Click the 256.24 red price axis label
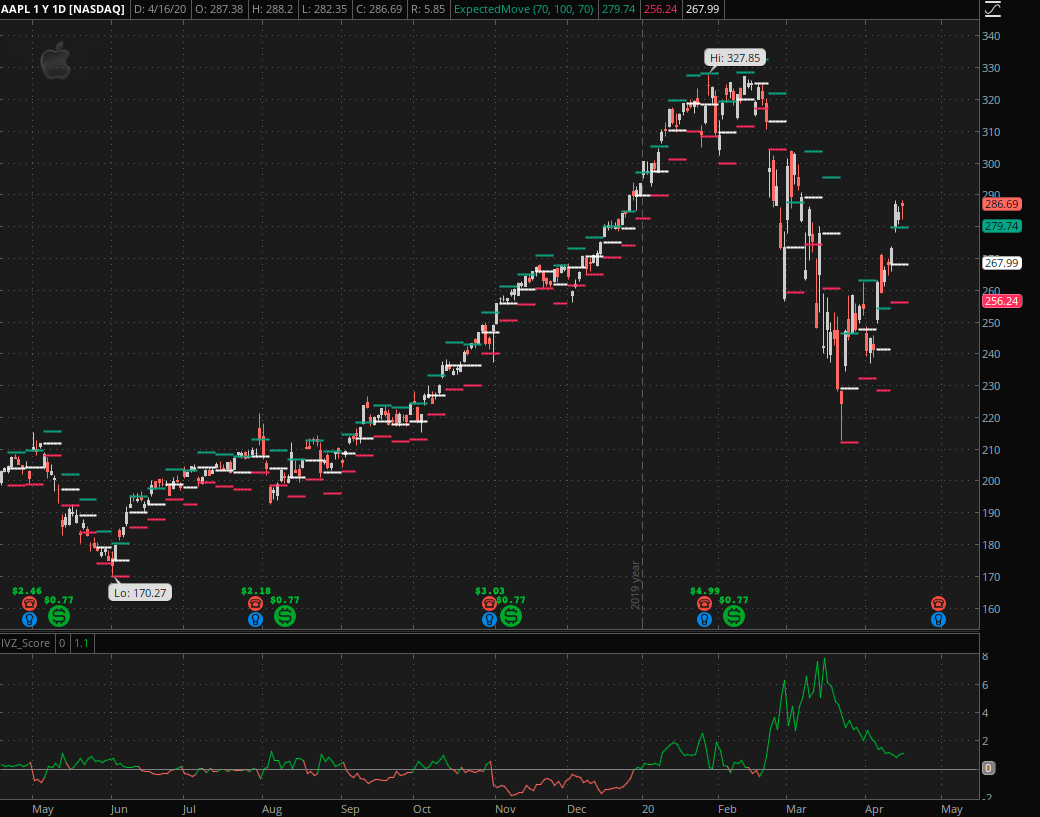1040x817 pixels. (x=1002, y=301)
